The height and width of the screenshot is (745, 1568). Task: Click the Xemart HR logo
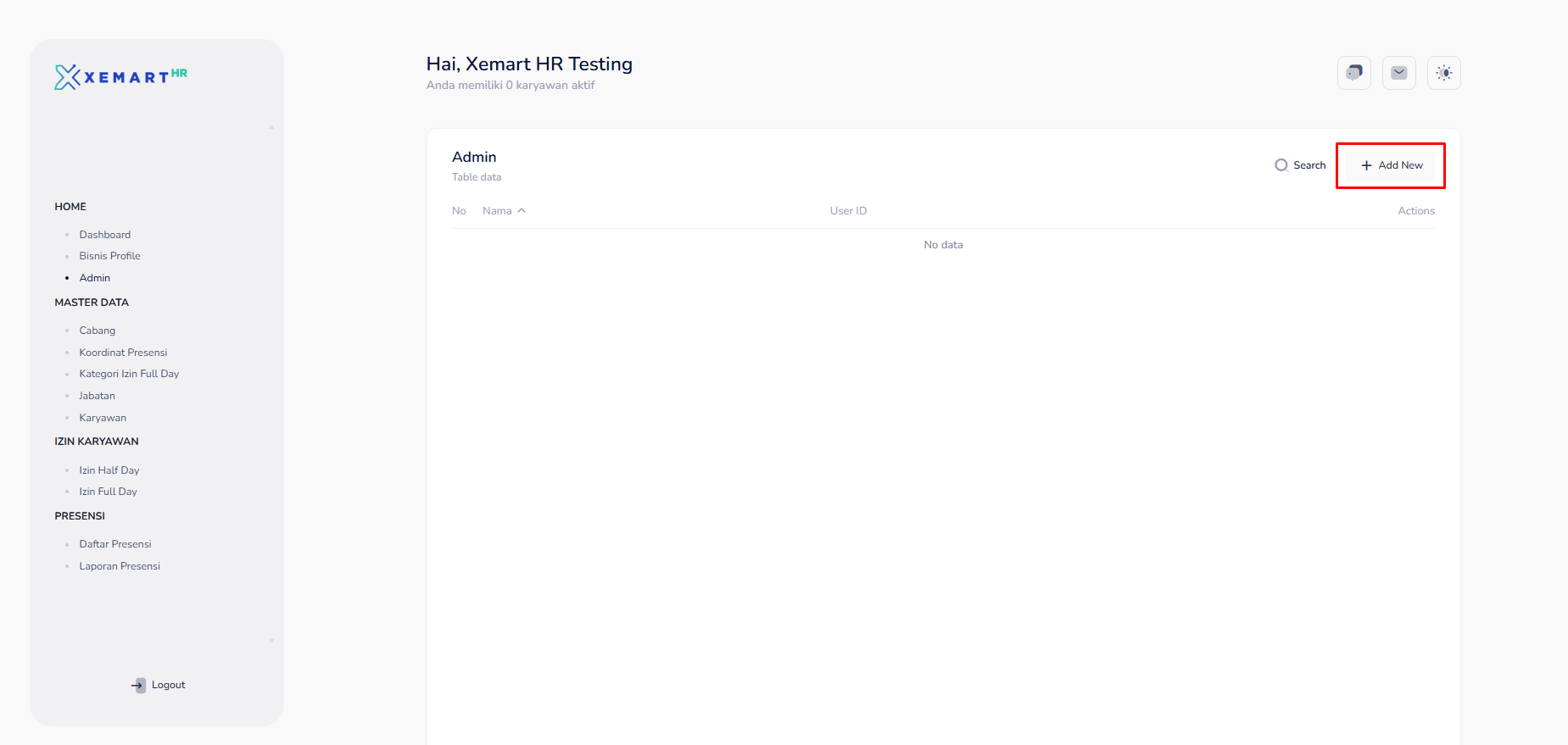pyautogui.click(x=120, y=77)
